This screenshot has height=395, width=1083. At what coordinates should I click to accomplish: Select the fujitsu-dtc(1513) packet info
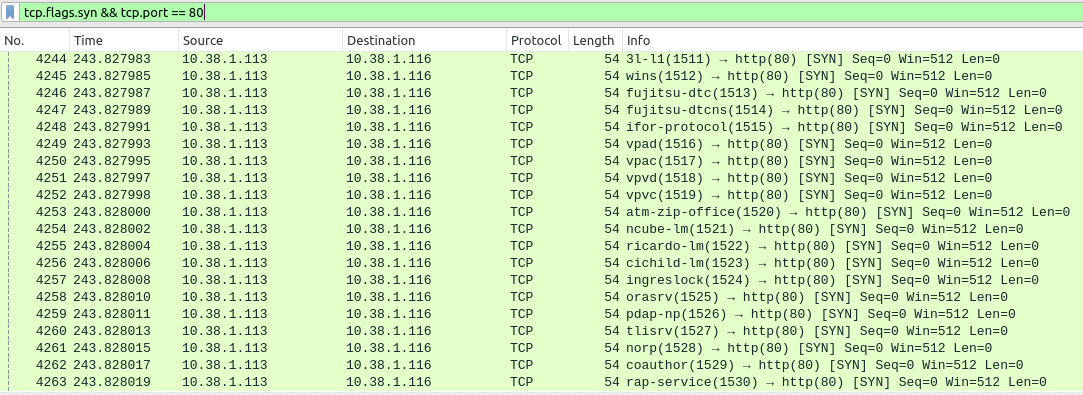click(836, 93)
